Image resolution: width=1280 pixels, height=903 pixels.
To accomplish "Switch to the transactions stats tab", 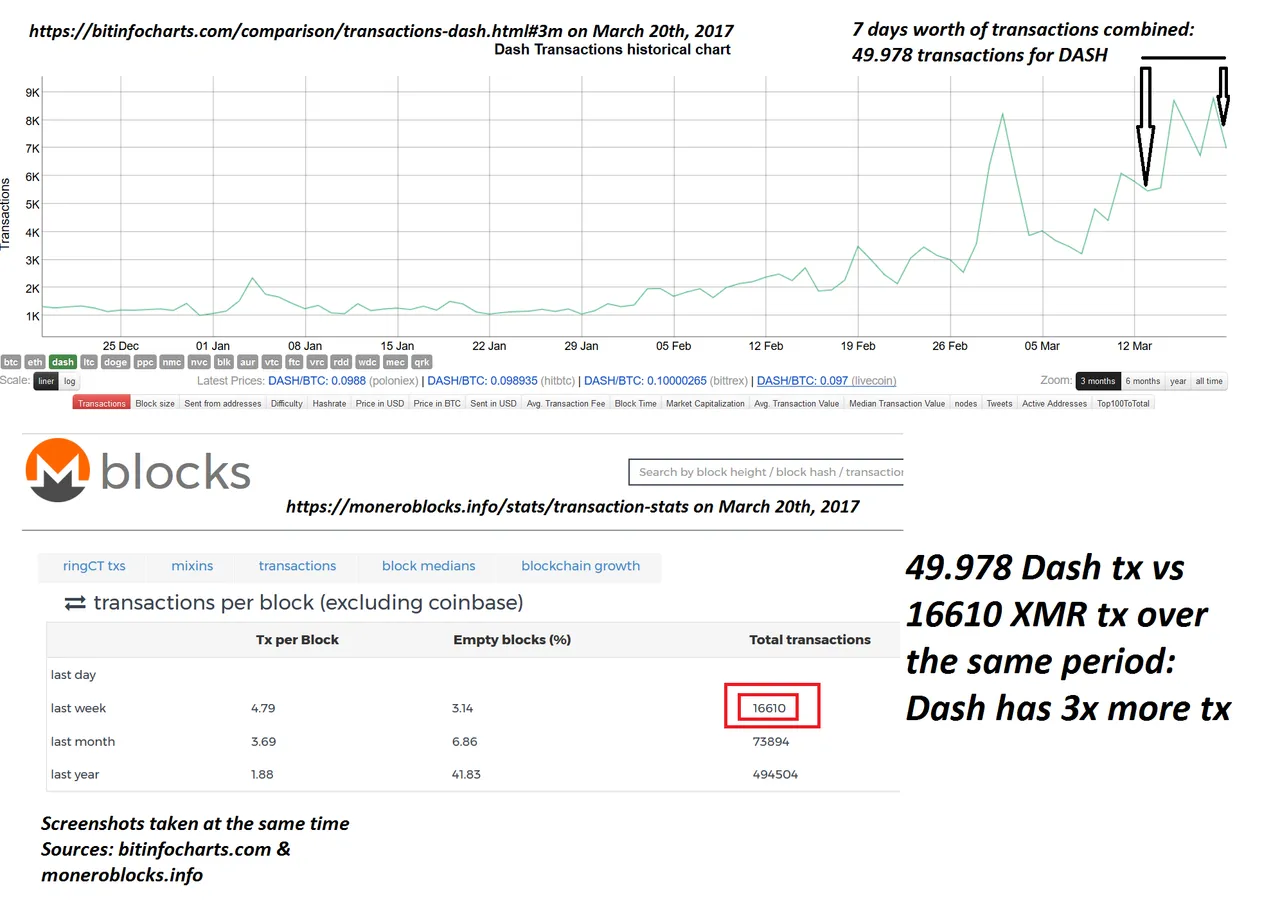I will (x=297, y=566).
